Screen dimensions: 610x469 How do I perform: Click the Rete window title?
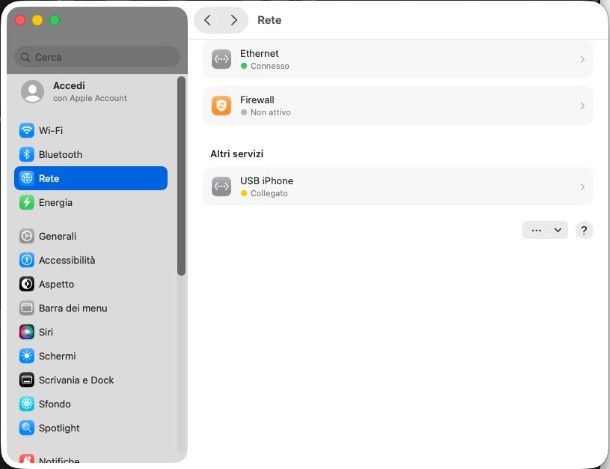[x=269, y=20]
